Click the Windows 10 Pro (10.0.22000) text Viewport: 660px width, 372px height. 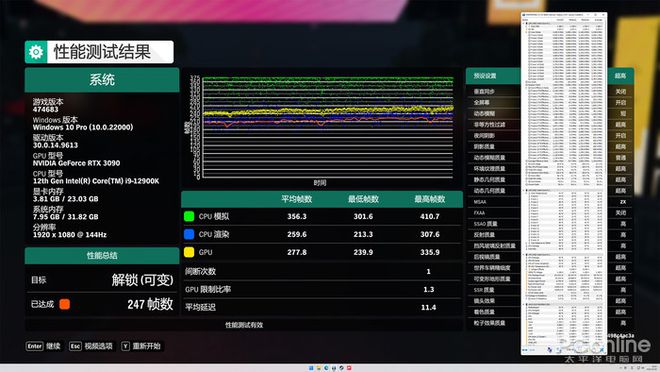(x=83, y=127)
